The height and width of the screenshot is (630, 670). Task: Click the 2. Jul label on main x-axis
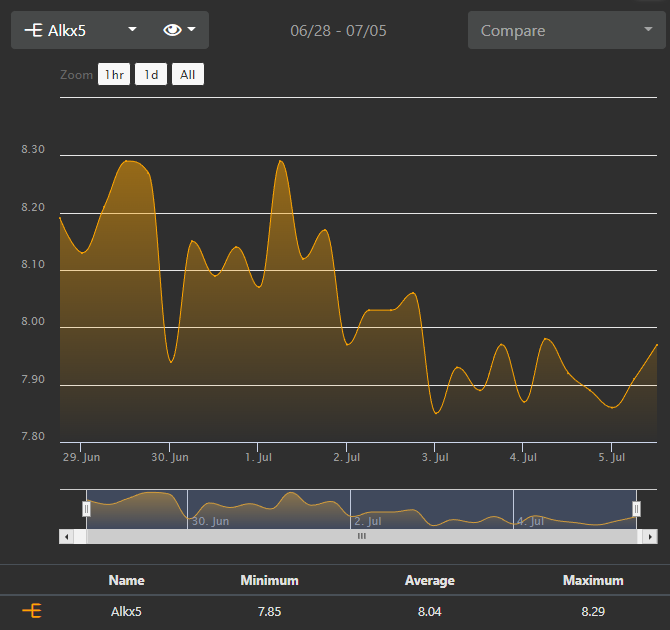(347, 457)
